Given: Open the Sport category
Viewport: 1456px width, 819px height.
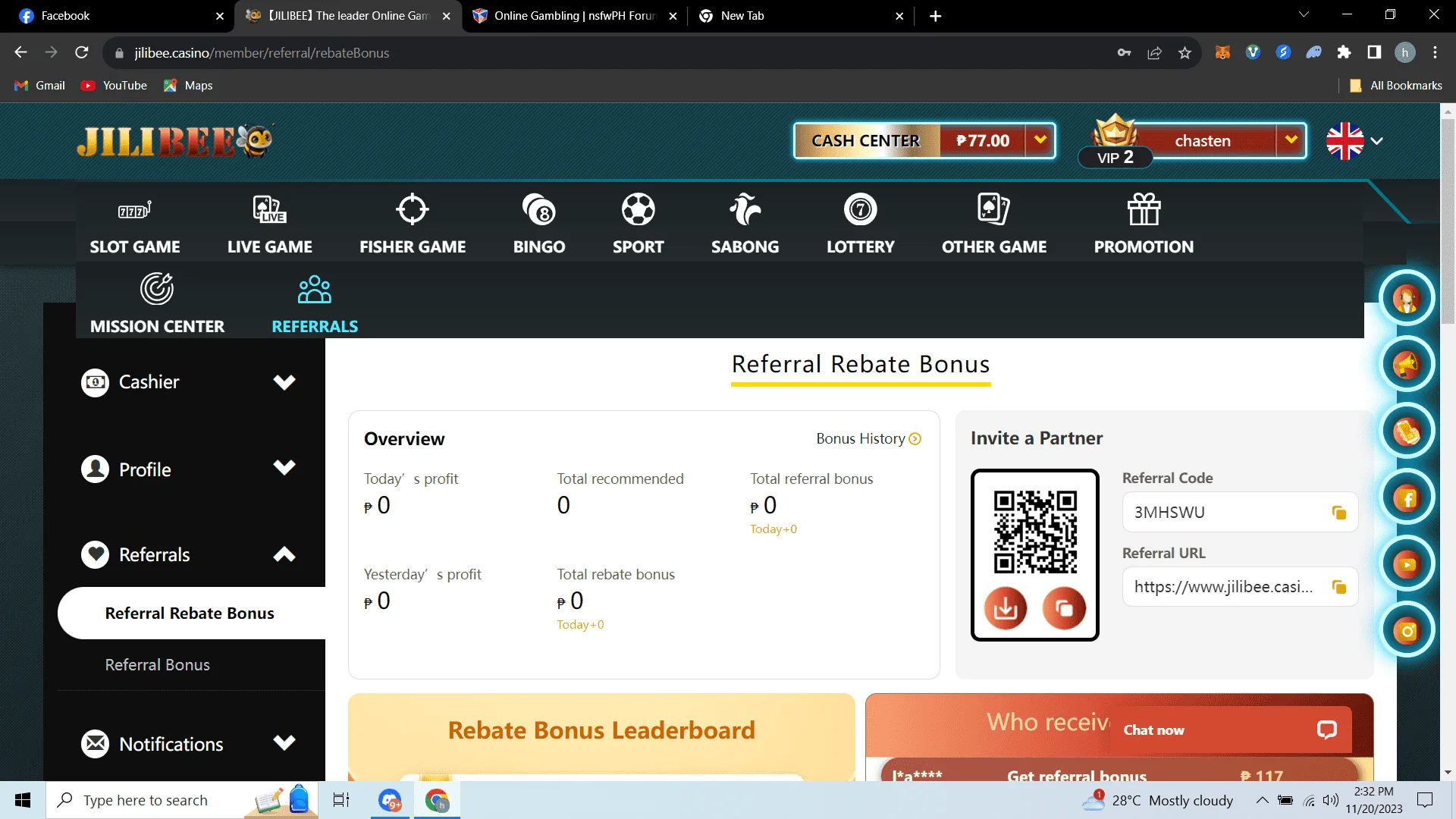Looking at the screenshot, I should 639,225.
